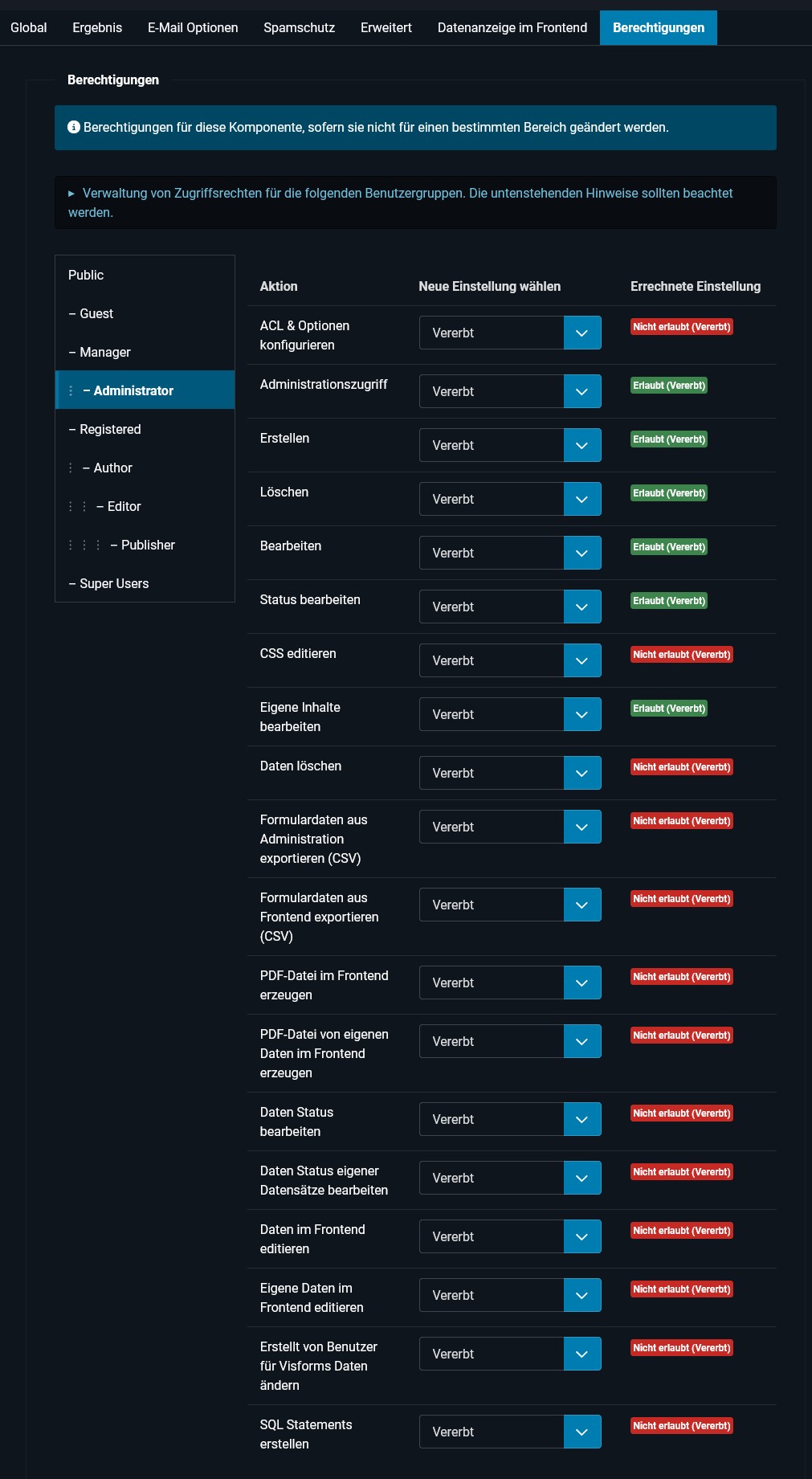
Task: Click the drag handle beside Author
Action: (x=70, y=468)
